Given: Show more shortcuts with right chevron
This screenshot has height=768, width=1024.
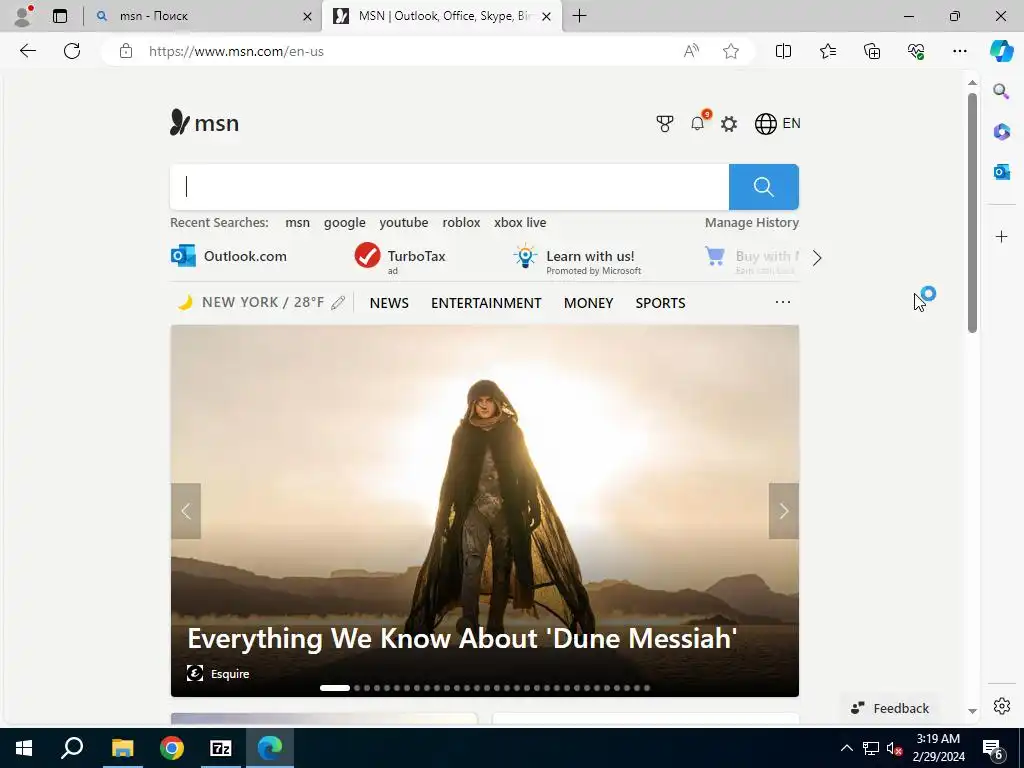Looking at the screenshot, I should 817,258.
